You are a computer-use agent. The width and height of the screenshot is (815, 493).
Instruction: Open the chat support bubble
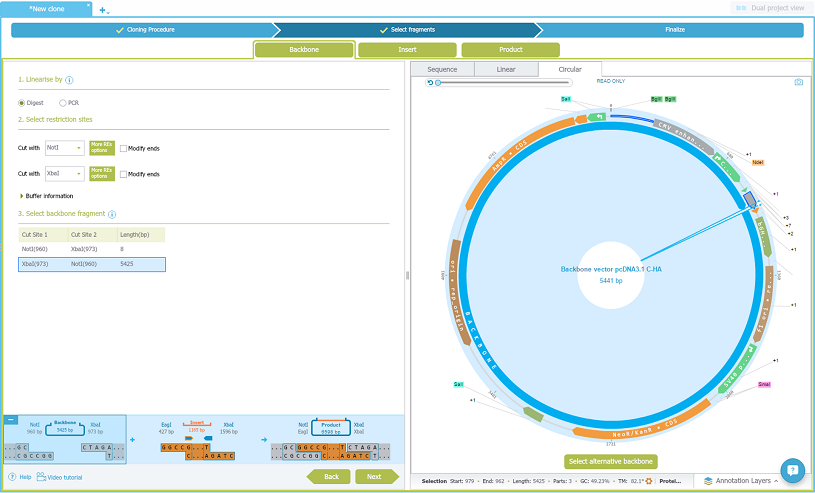(792, 469)
